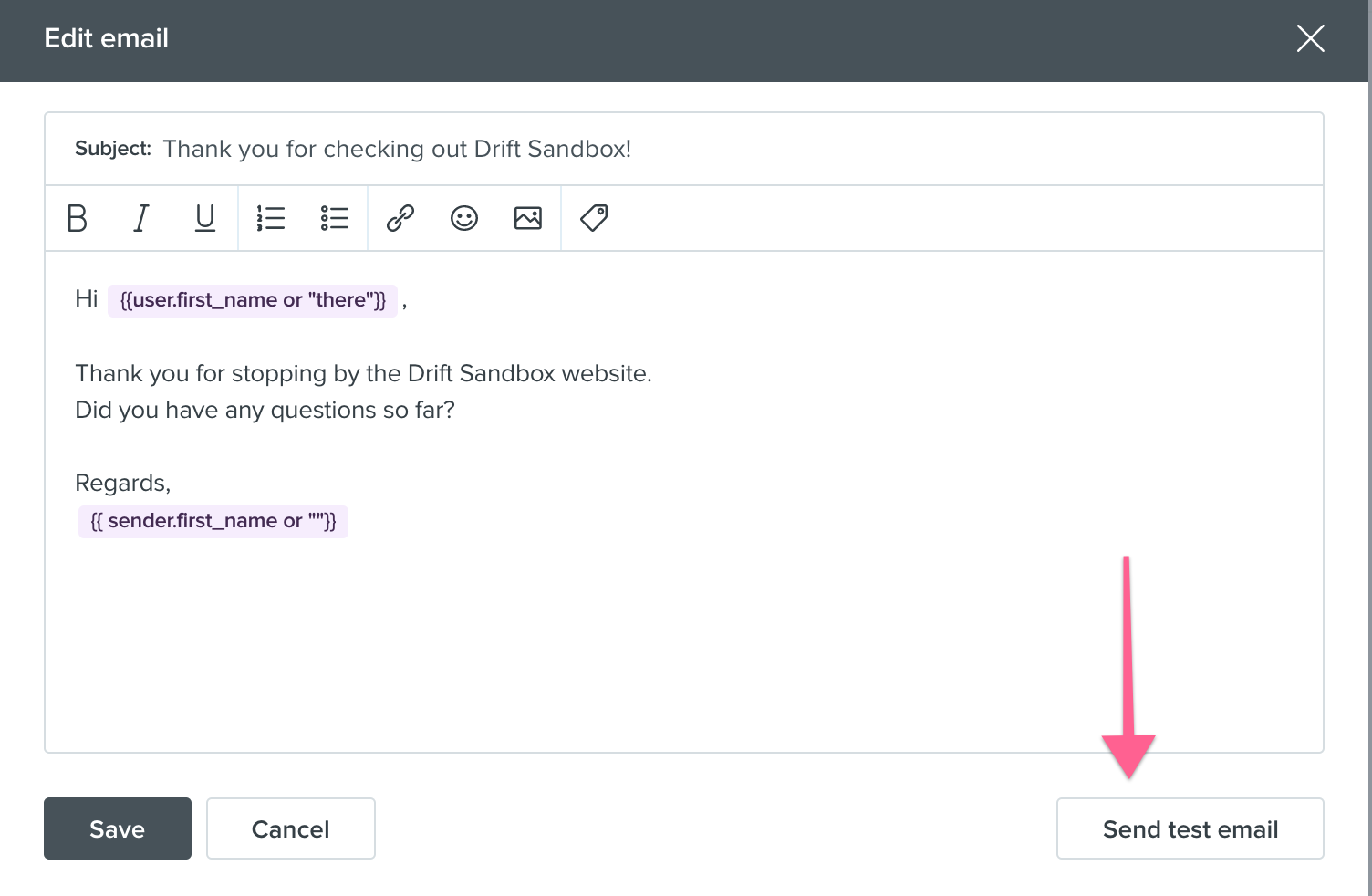Image resolution: width=1372 pixels, height=896 pixels.
Task: Save the email changes
Action: (x=118, y=828)
